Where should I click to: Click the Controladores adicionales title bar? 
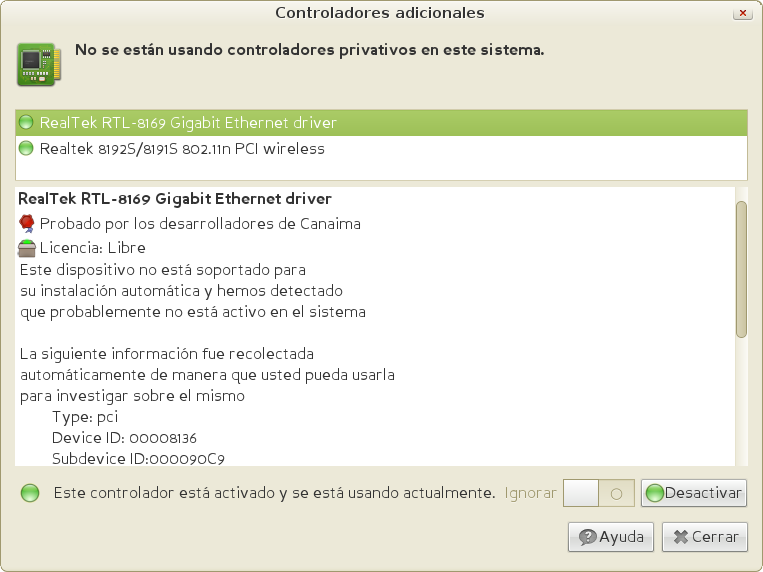coord(380,13)
